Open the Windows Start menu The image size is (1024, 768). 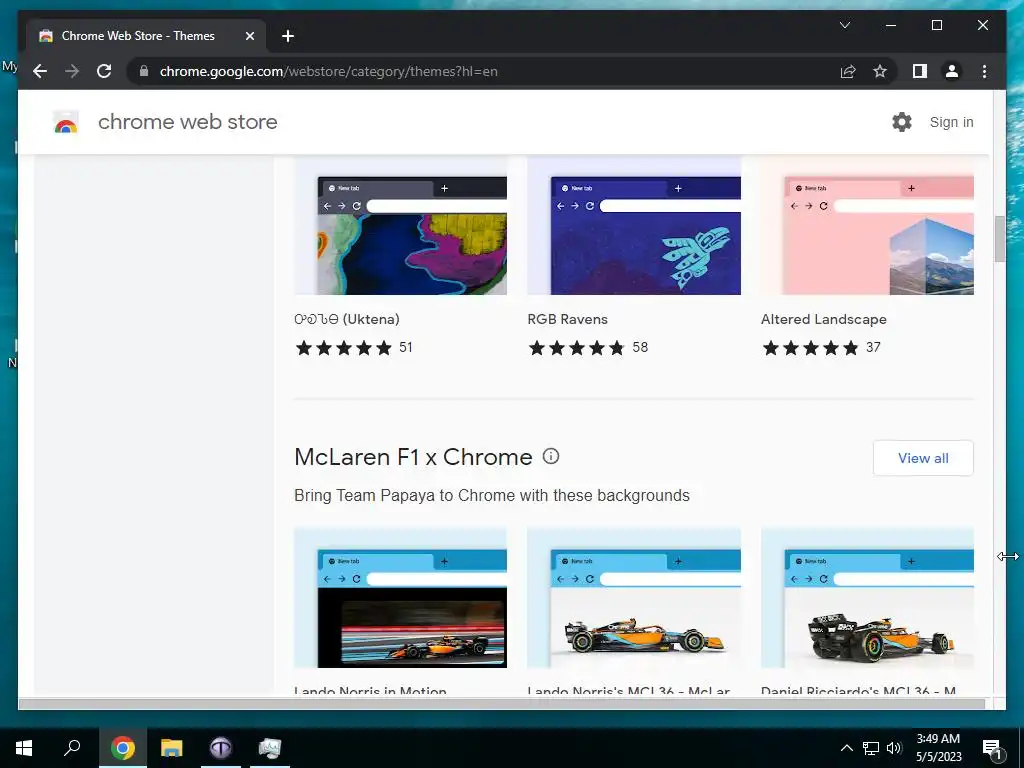(24, 748)
